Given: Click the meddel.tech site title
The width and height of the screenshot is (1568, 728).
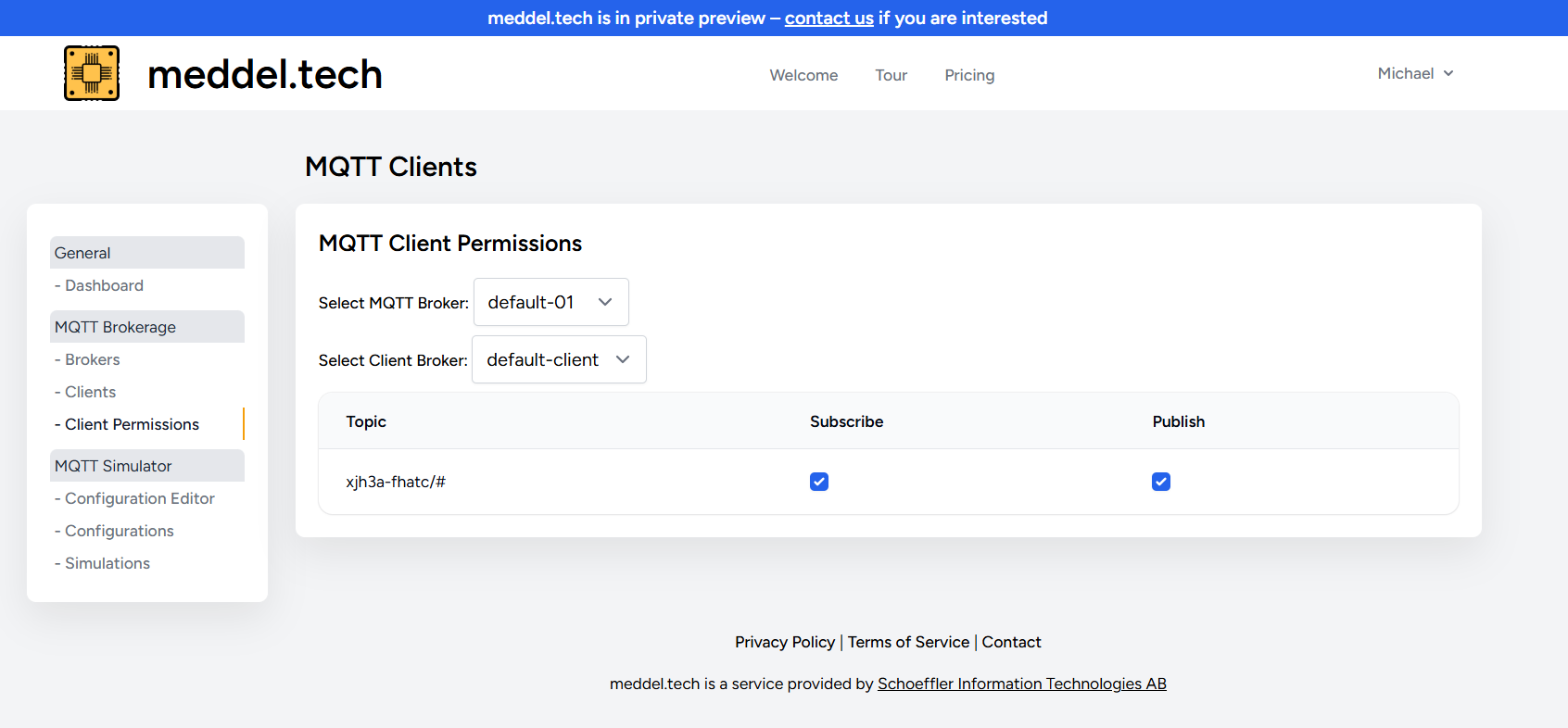Looking at the screenshot, I should tap(265, 74).
